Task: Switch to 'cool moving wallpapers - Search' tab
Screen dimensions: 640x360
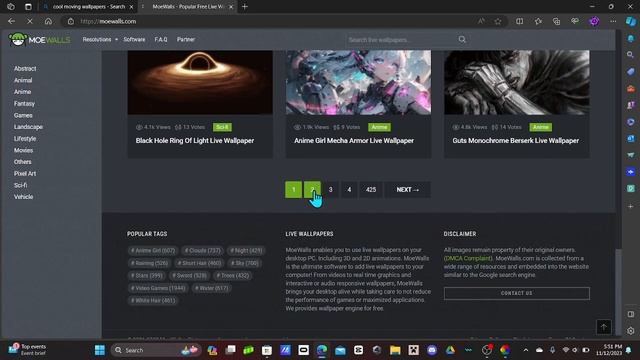Action: click(x=89, y=7)
